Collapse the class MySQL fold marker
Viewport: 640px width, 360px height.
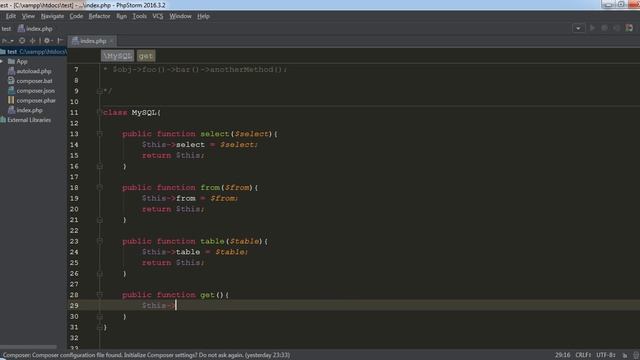click(x=100, y=112)
